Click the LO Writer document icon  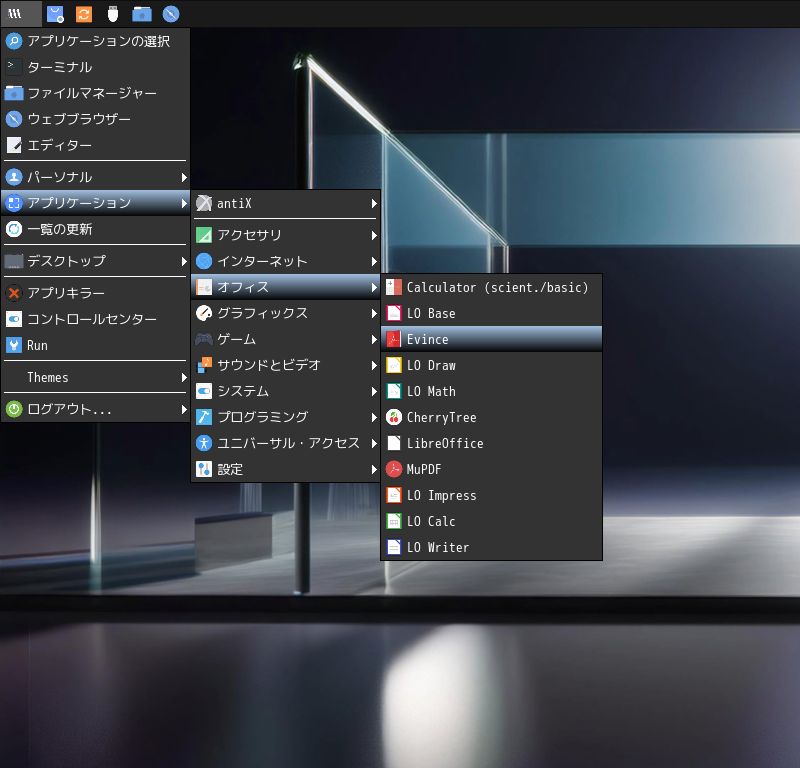(x=394, y=547)
